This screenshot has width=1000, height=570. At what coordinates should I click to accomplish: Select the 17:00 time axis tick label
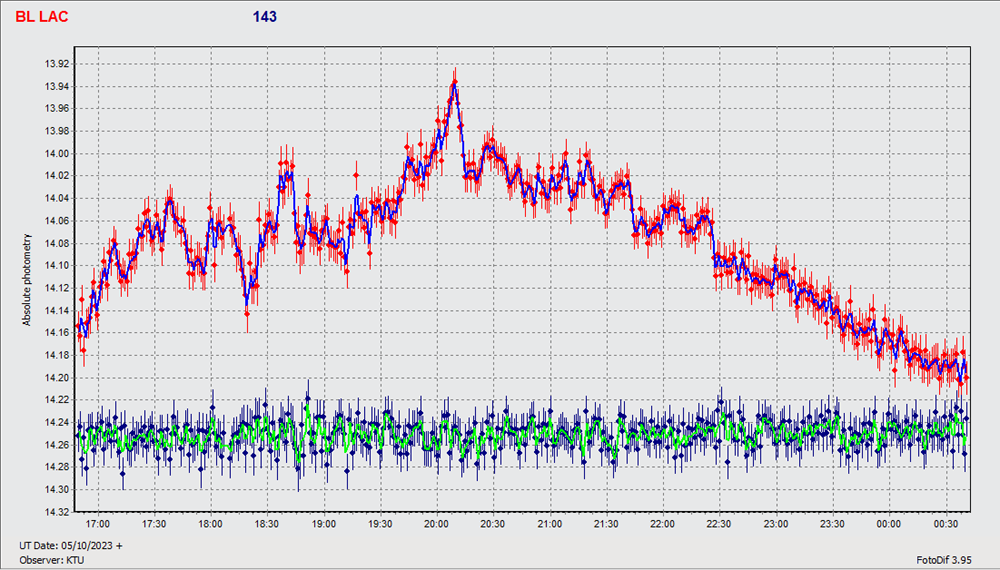[x=97, y=523]
